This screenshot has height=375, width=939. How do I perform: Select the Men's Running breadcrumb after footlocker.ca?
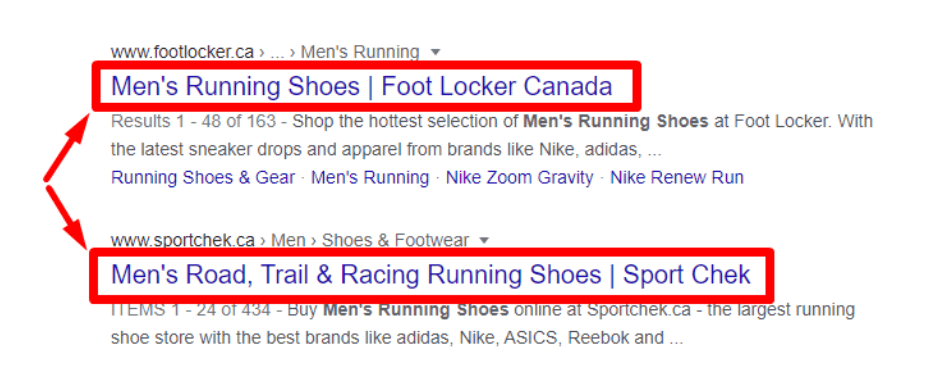click(360, 52)
